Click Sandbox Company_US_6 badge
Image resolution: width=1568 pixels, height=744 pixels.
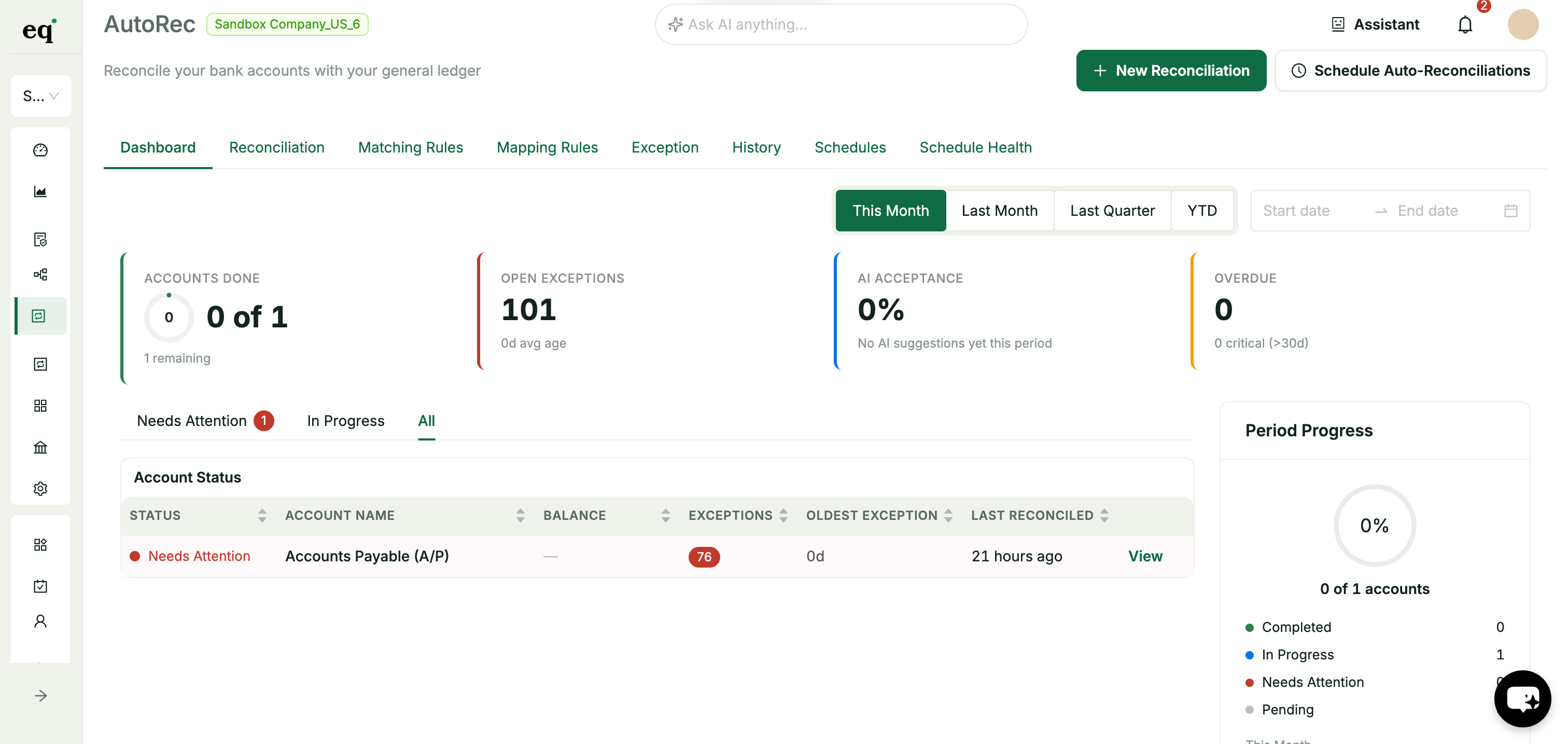pyautogui.click(x=287, y=24)
